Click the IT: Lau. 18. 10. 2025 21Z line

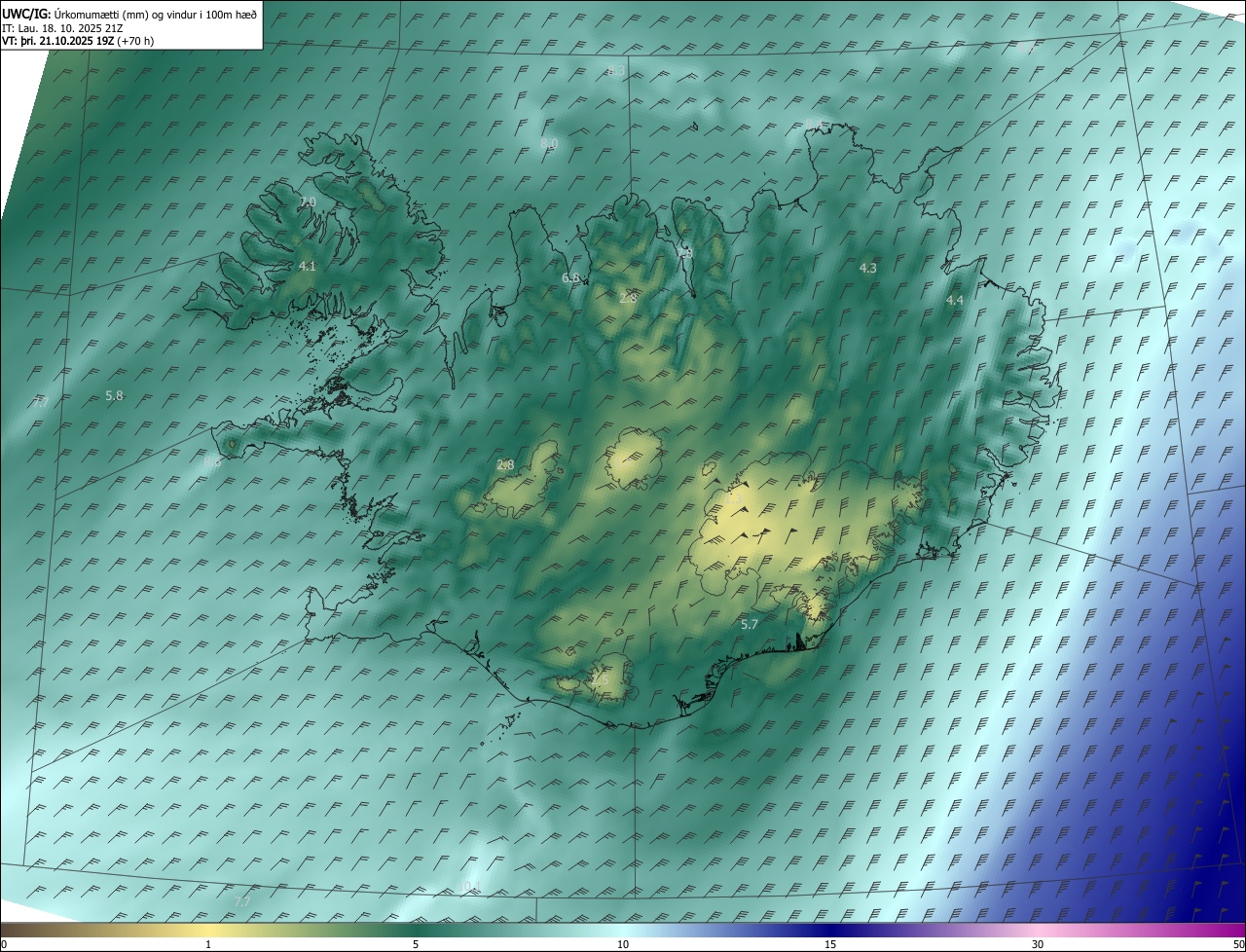point(61,28)
